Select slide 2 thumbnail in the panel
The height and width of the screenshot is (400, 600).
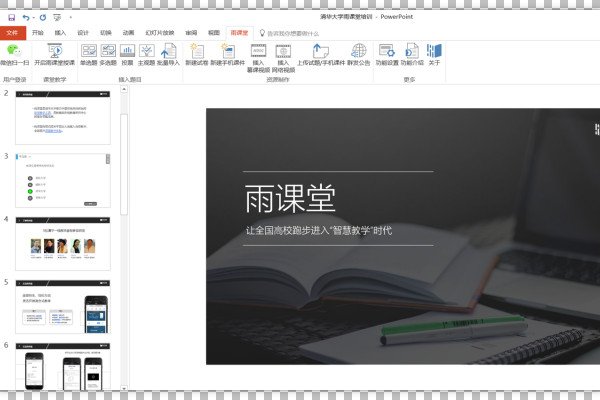pyautogui.click(x=63, y=118)
